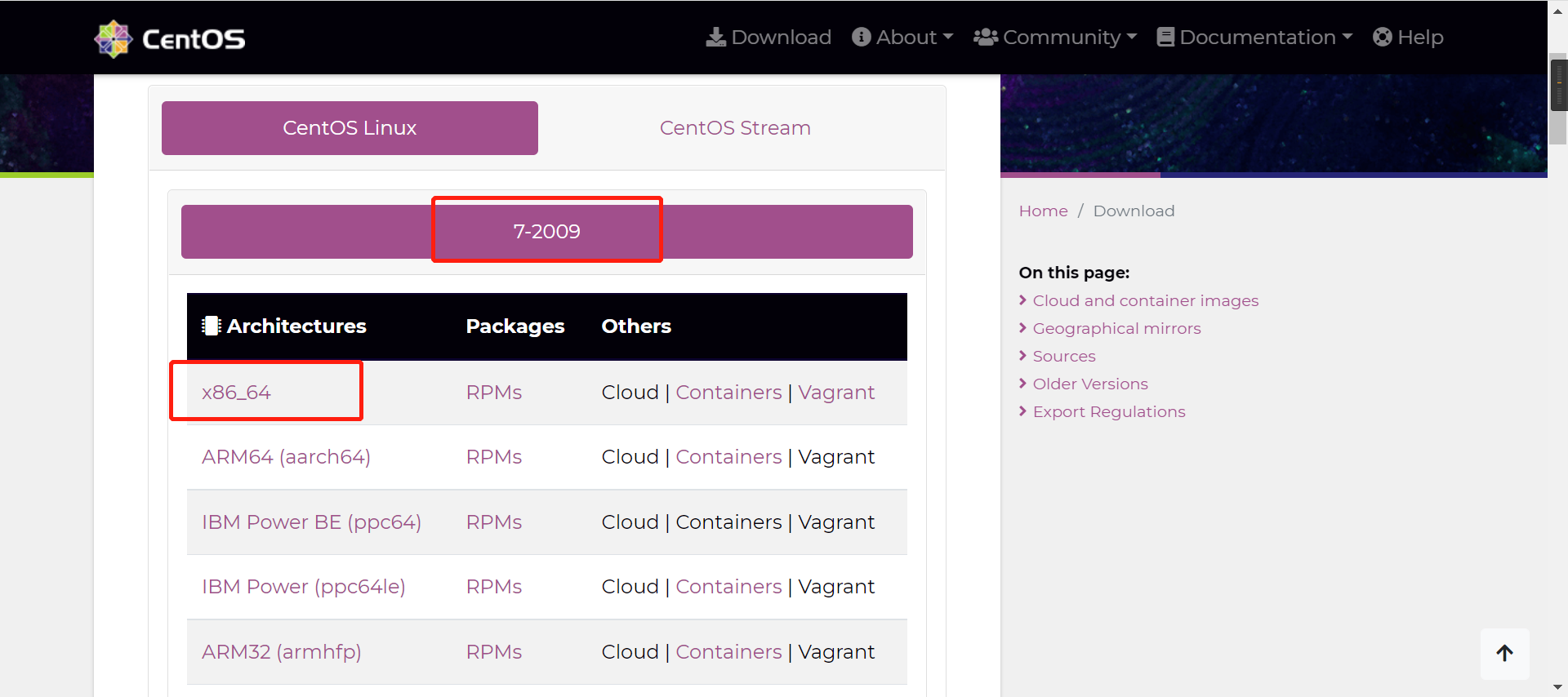
Task: Click the CentOS wordmark text
Action: [194, 39]
